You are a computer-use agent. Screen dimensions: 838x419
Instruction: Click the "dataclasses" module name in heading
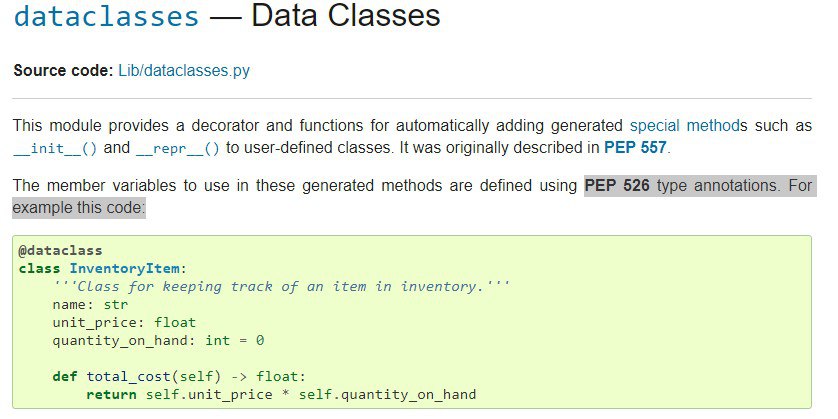pos(106,15)
